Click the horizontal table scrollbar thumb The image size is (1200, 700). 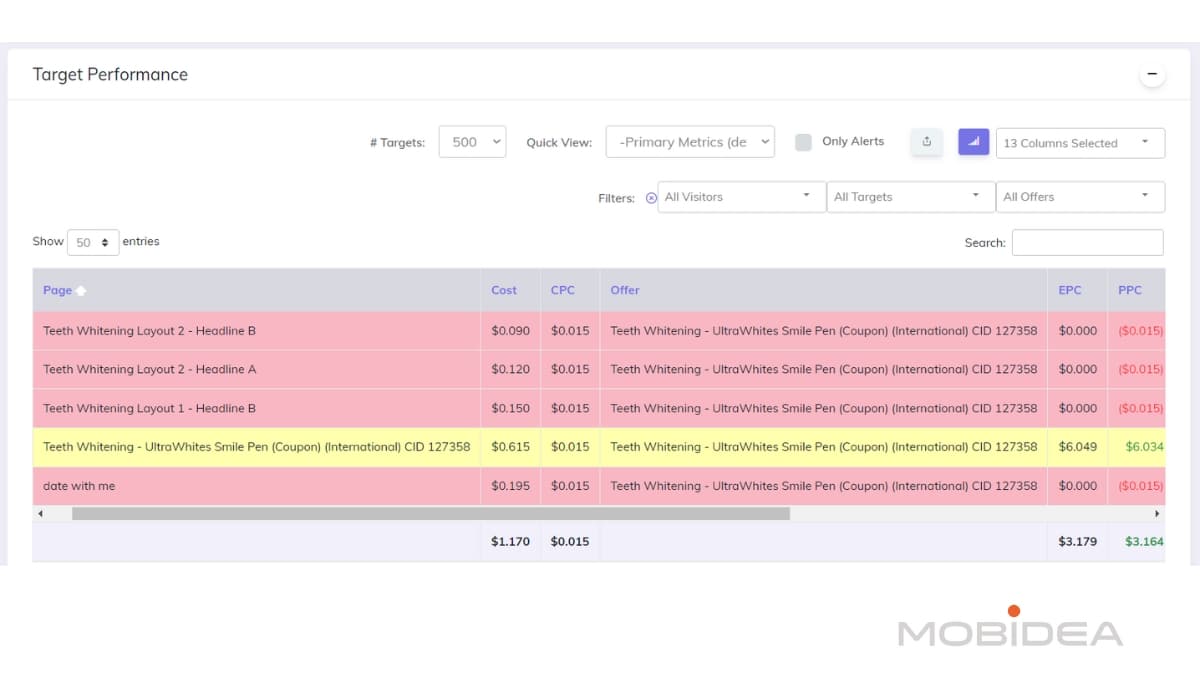pos(431,514)
